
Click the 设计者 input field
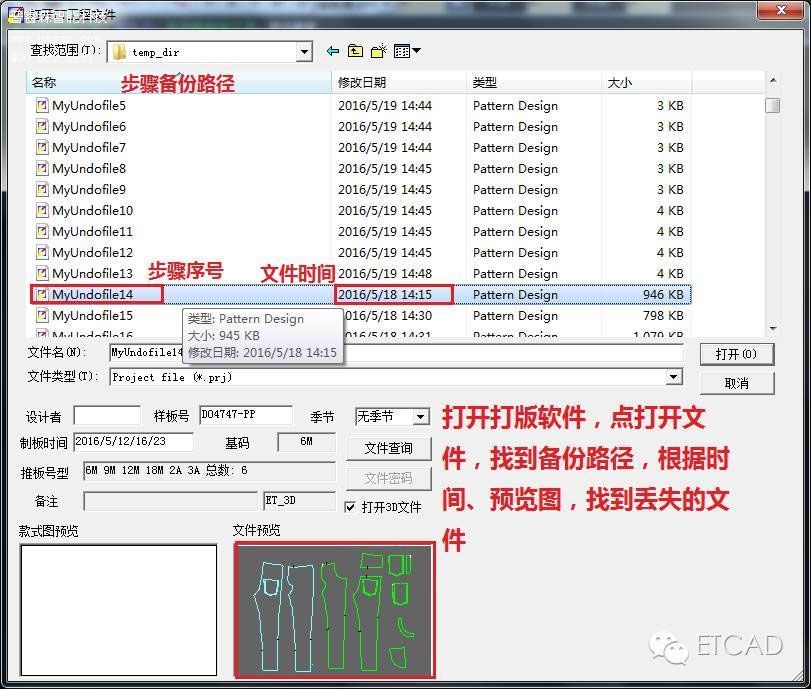point(107,415)
